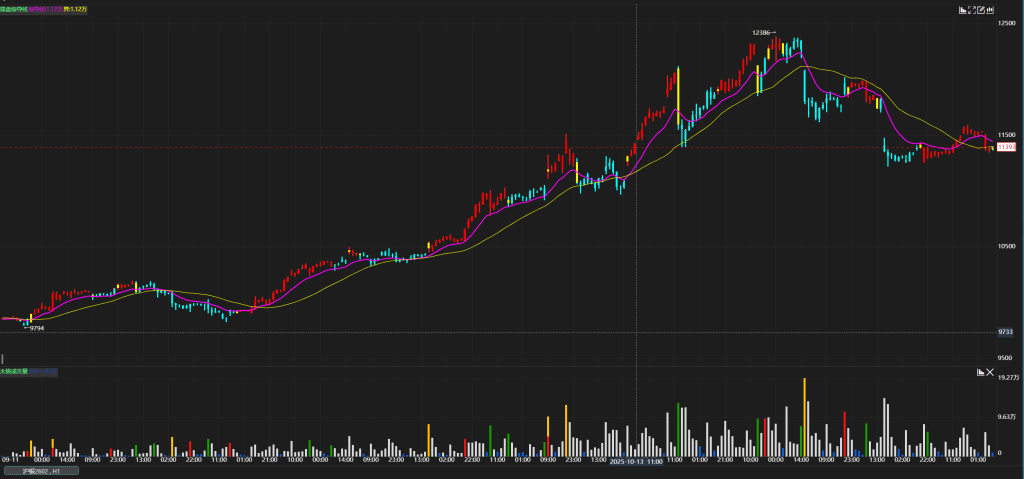Click the 9794 low price marker
This screenshot has width=1024, height=479.
click(35, 328)
